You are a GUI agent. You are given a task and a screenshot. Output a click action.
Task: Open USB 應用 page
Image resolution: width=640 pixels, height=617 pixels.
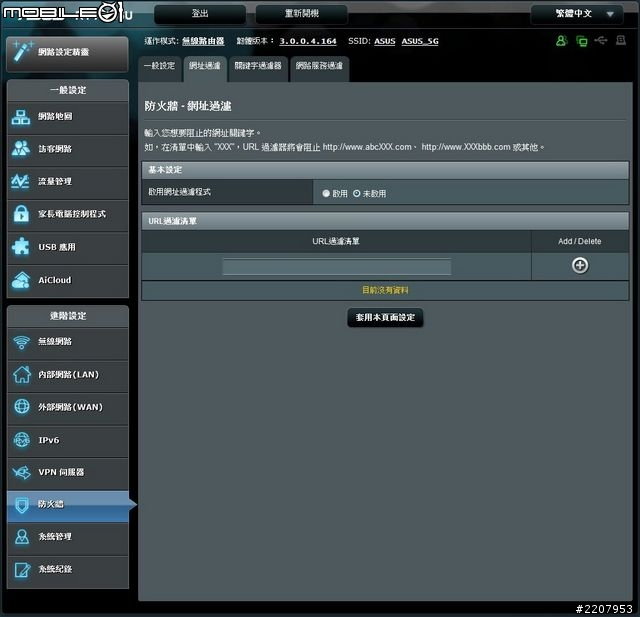[x=66, y=247]
